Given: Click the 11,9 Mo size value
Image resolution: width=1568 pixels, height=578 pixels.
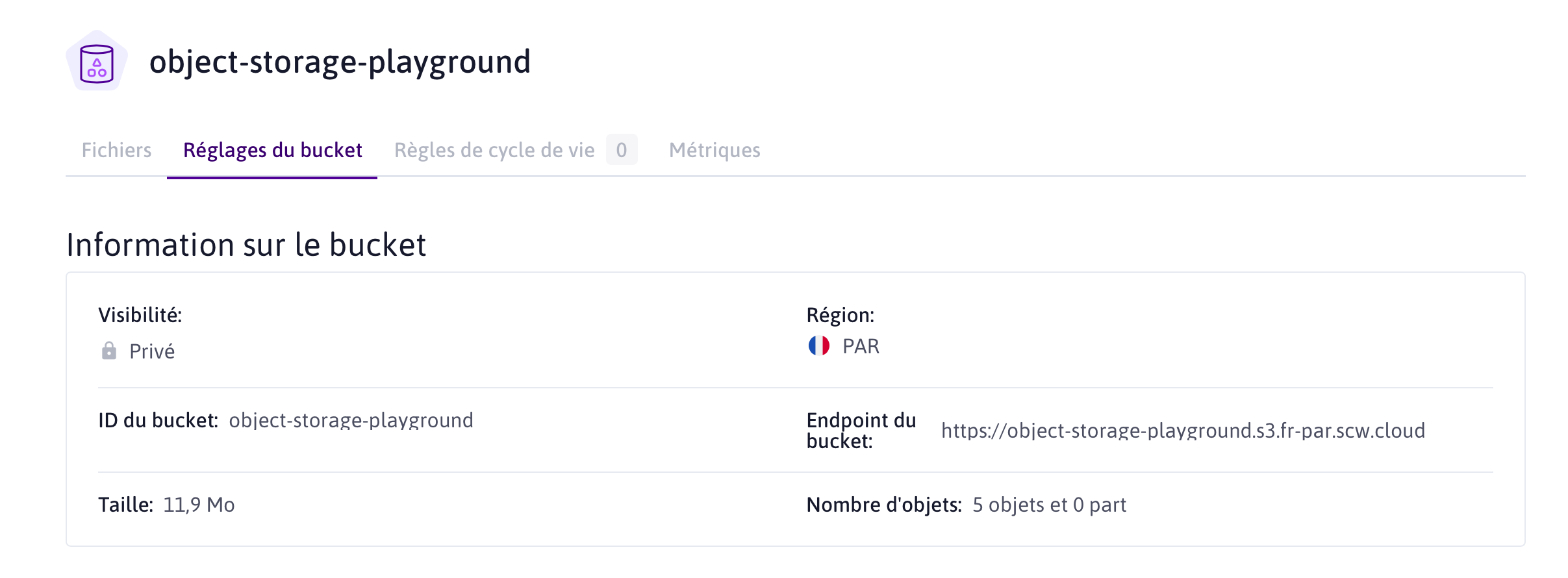Looking at the screenshot, I should click(x=199, y=505).
